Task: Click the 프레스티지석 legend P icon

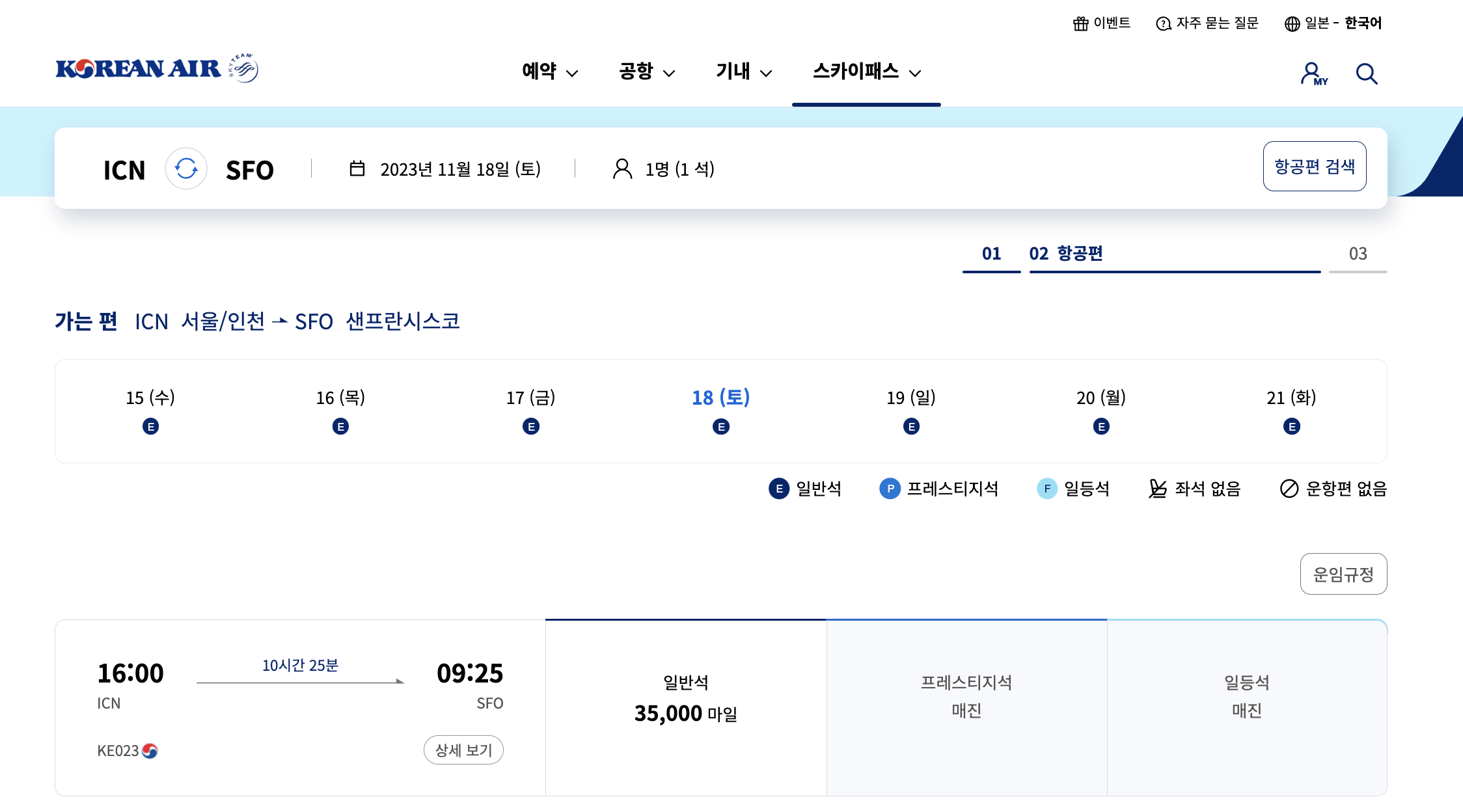Action: coord(890,489)
